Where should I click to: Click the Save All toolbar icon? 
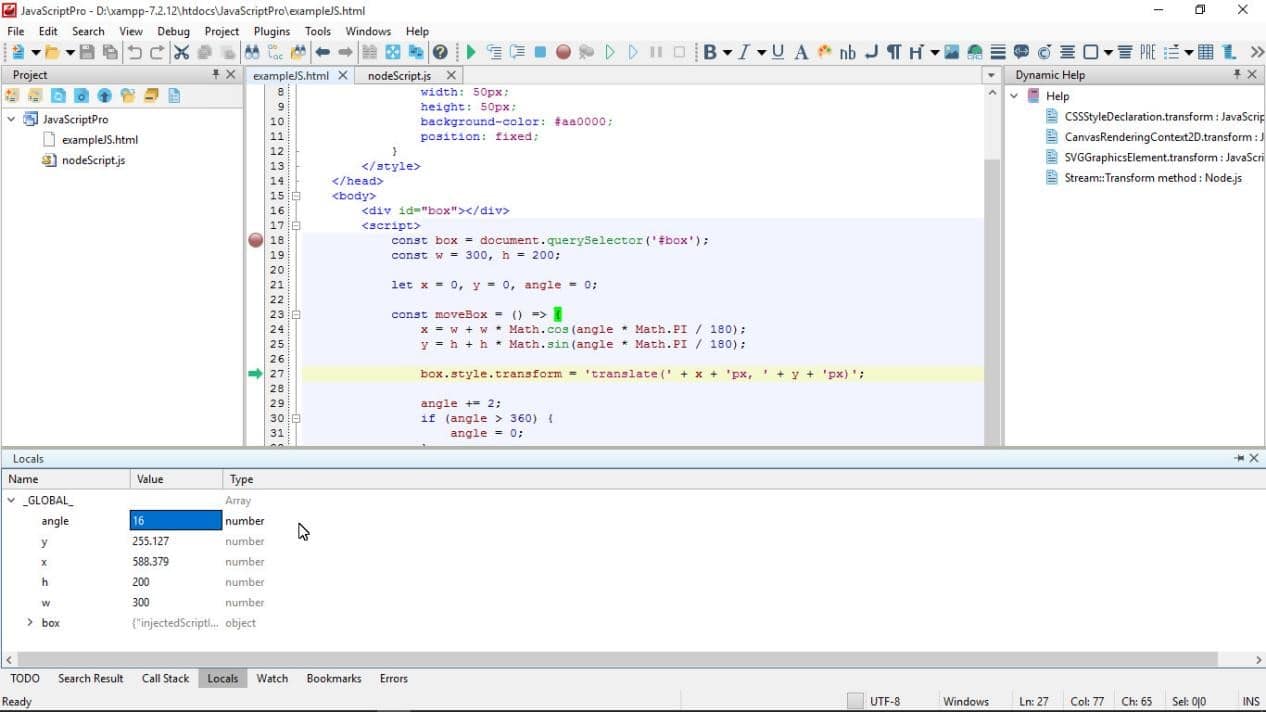pyautogui.click(x=110, y=52)
